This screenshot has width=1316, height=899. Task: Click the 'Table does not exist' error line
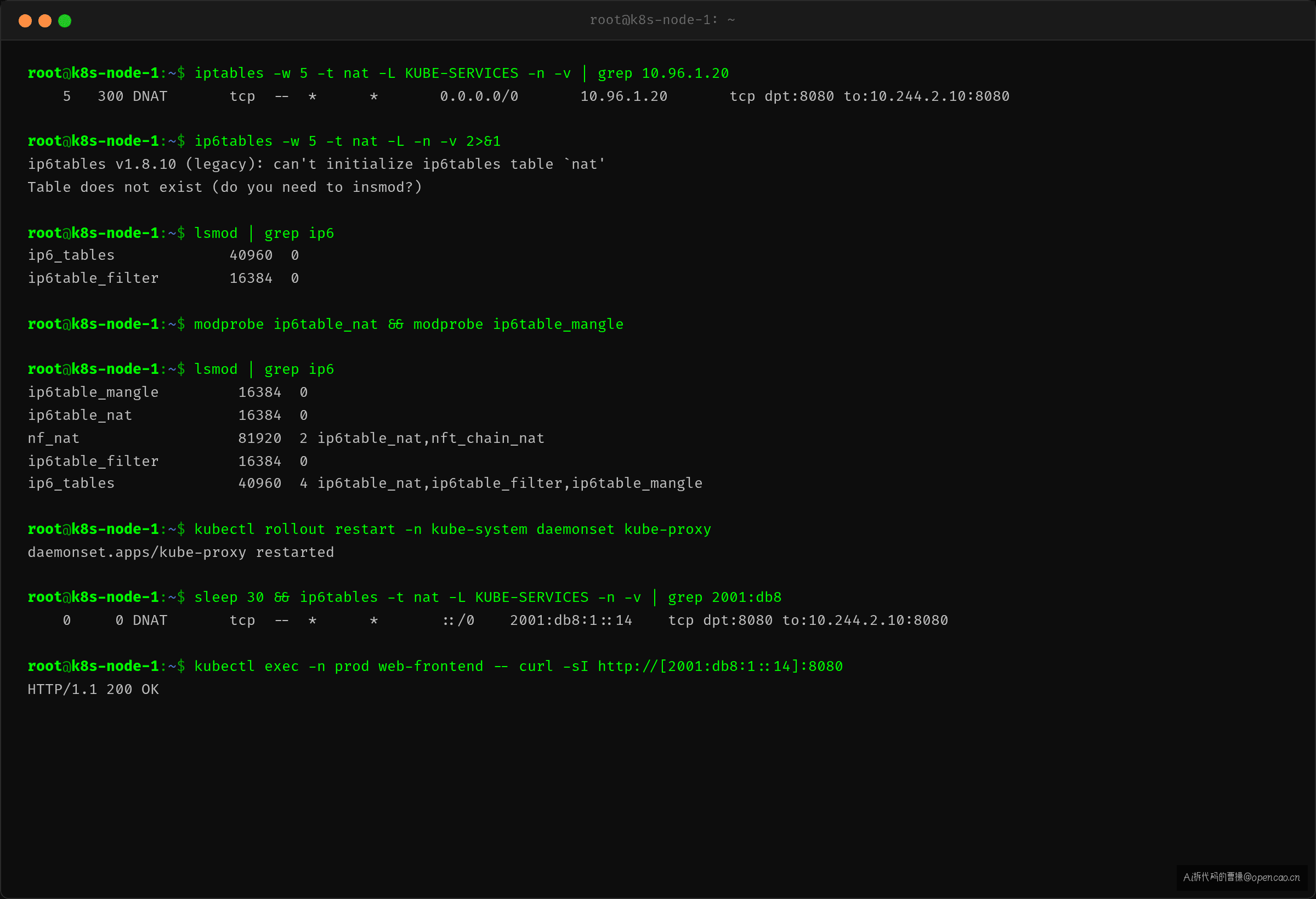225,187
